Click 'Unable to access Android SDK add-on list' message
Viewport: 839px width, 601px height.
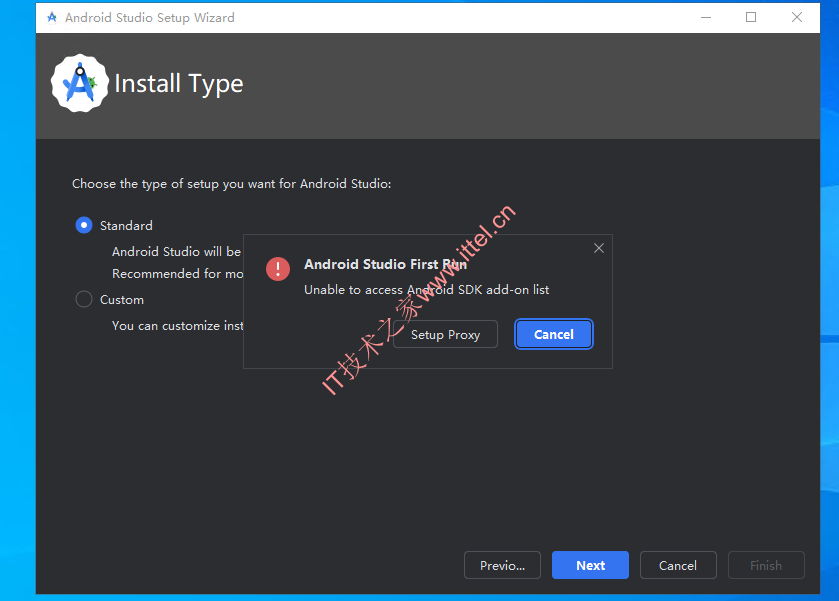coord(426,290)
